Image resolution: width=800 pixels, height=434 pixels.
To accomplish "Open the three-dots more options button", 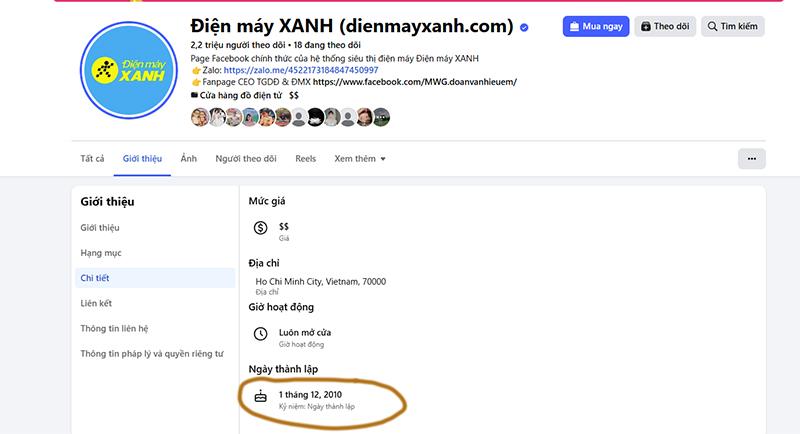I will 752,159.
